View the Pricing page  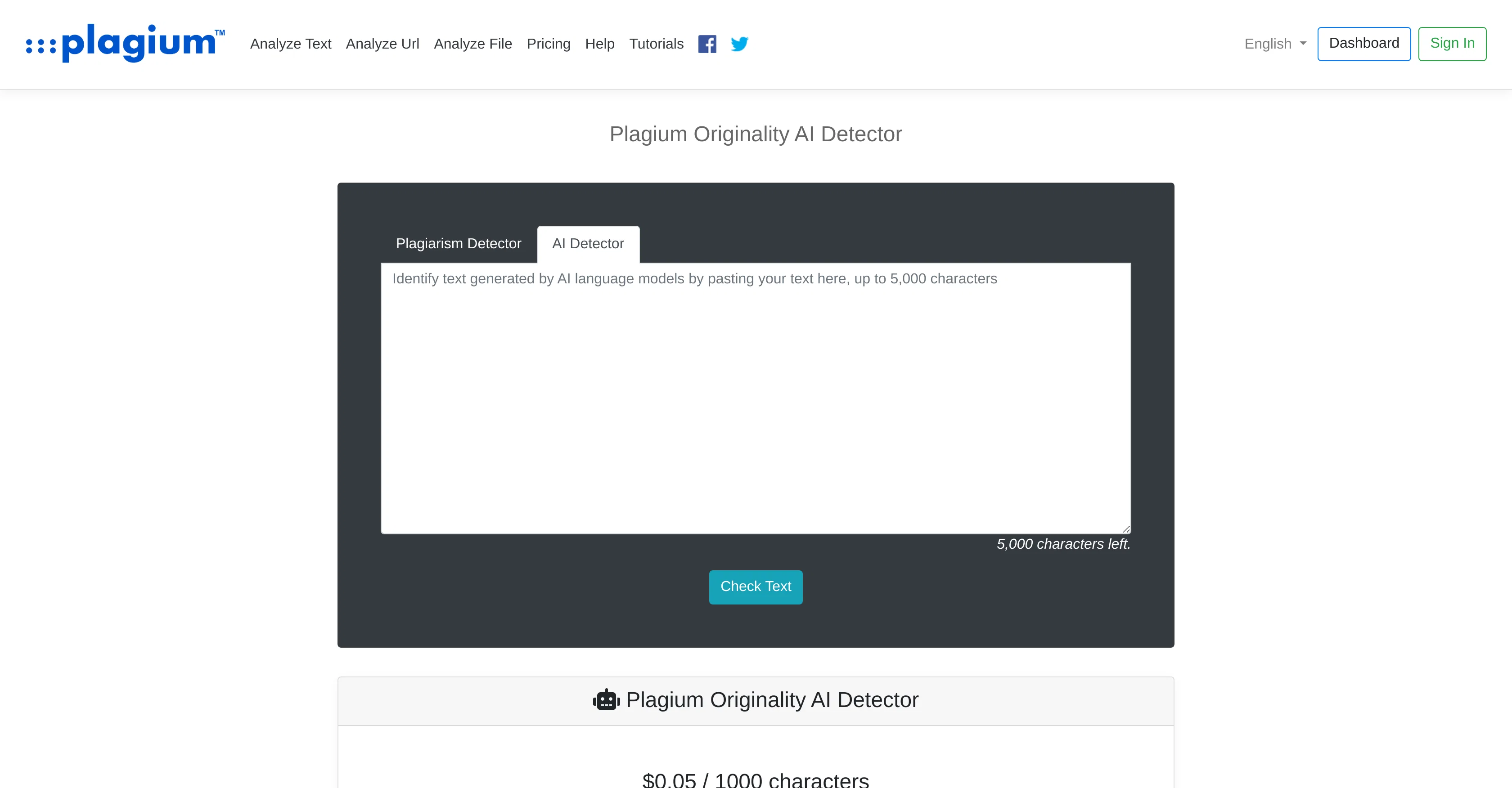pos(549,44)
